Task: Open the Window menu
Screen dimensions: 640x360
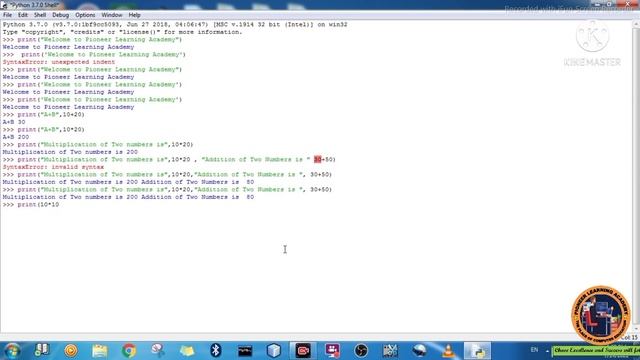Action: click(112, 15)
